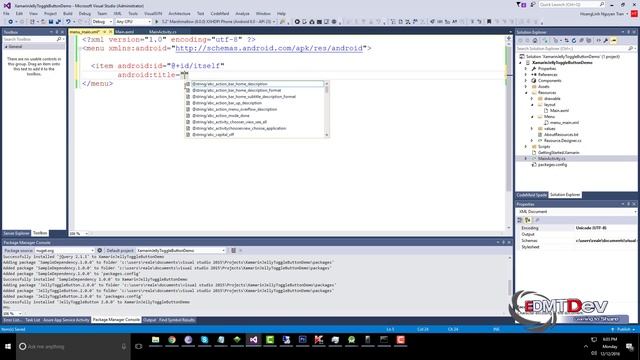This screenshot has width=640, height=360.
Task: Open the Any CPU platform dropdown
Action: pos(133,22)
